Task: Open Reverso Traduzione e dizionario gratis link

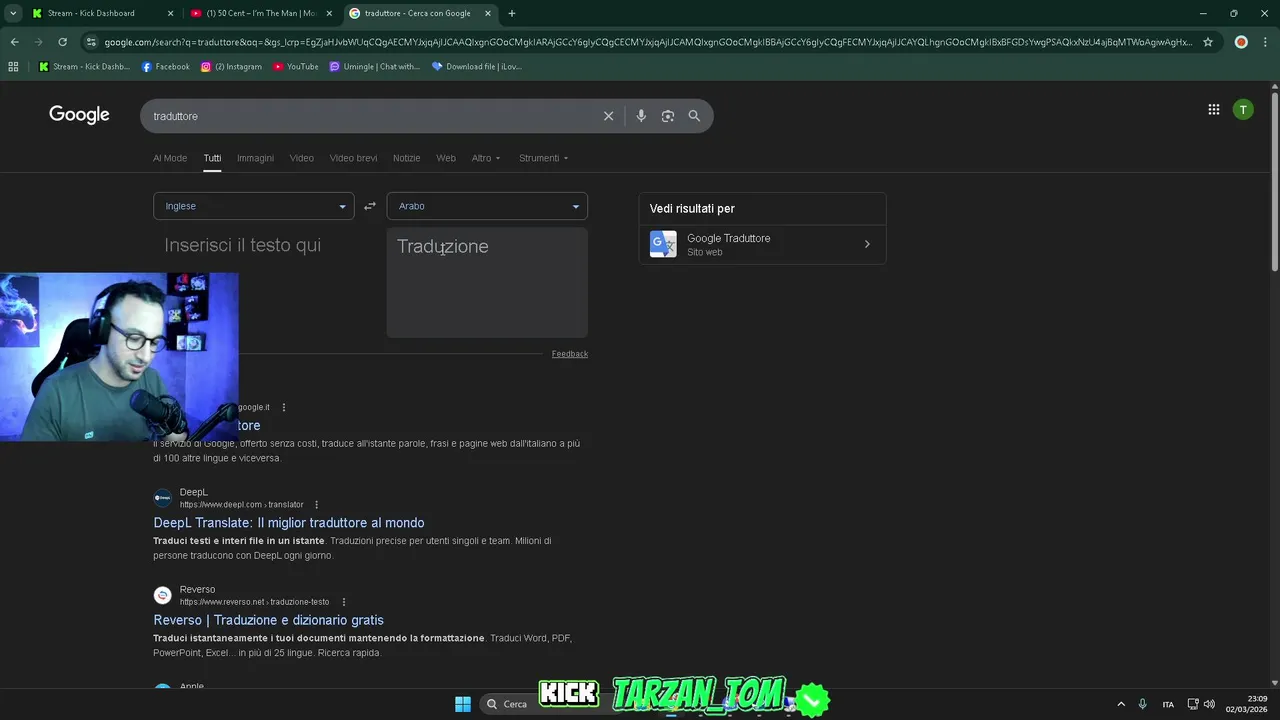Action: [x=268, y=620]
